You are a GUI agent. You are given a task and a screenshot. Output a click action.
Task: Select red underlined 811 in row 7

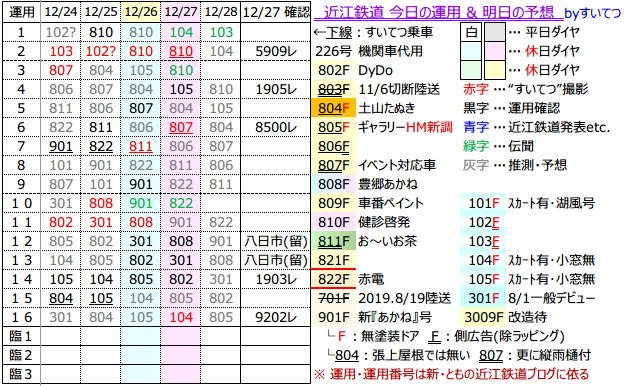tap(141, 146)
